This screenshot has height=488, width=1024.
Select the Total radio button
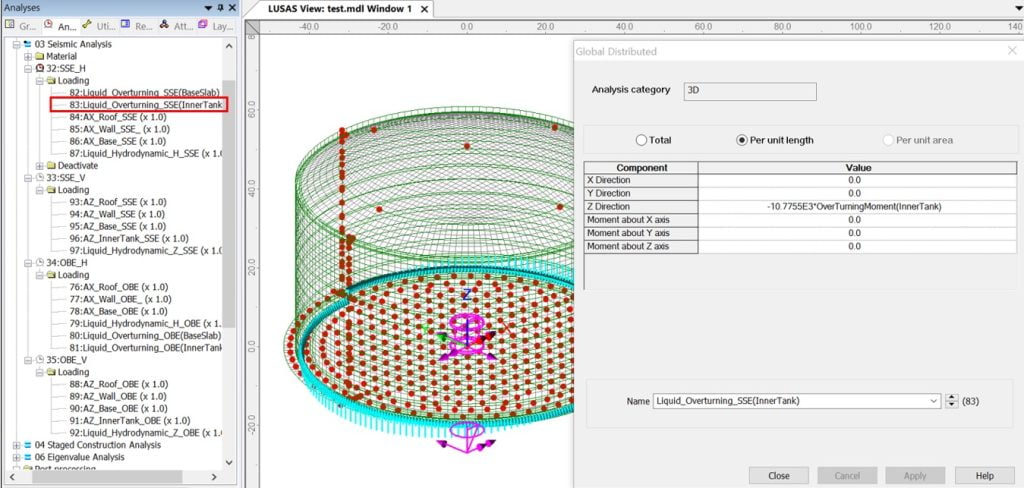(642, 140)
